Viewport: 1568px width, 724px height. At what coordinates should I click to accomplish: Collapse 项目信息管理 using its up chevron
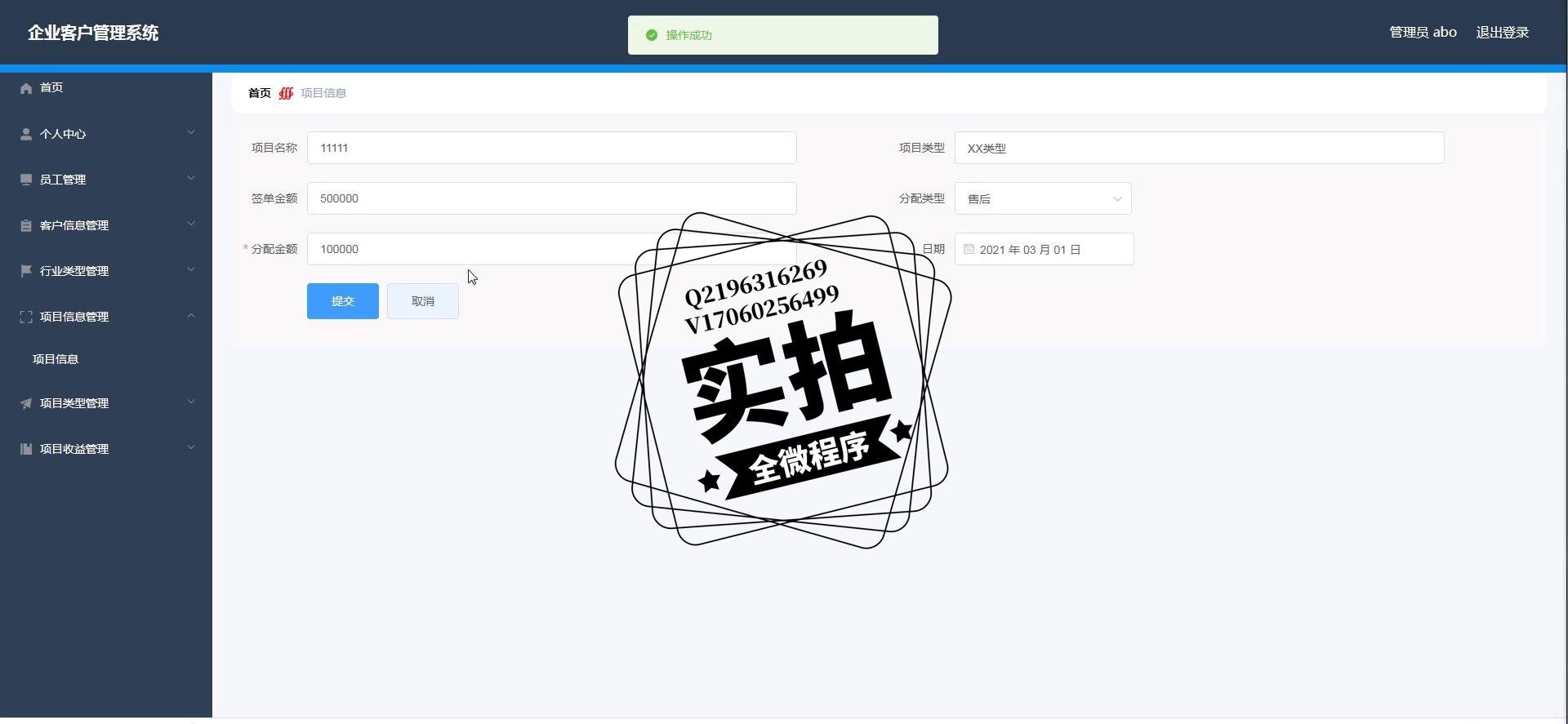(191, 315)
